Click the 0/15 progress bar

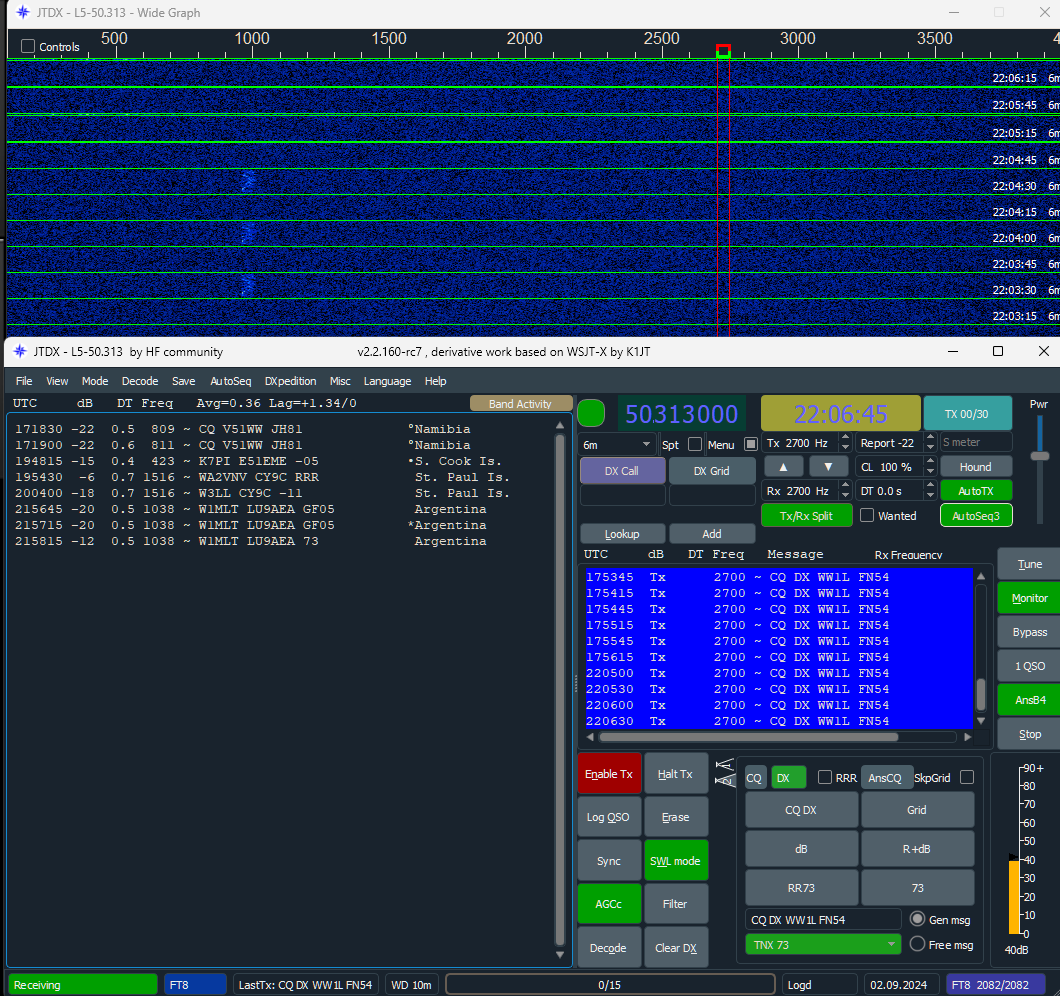point(609,985)
